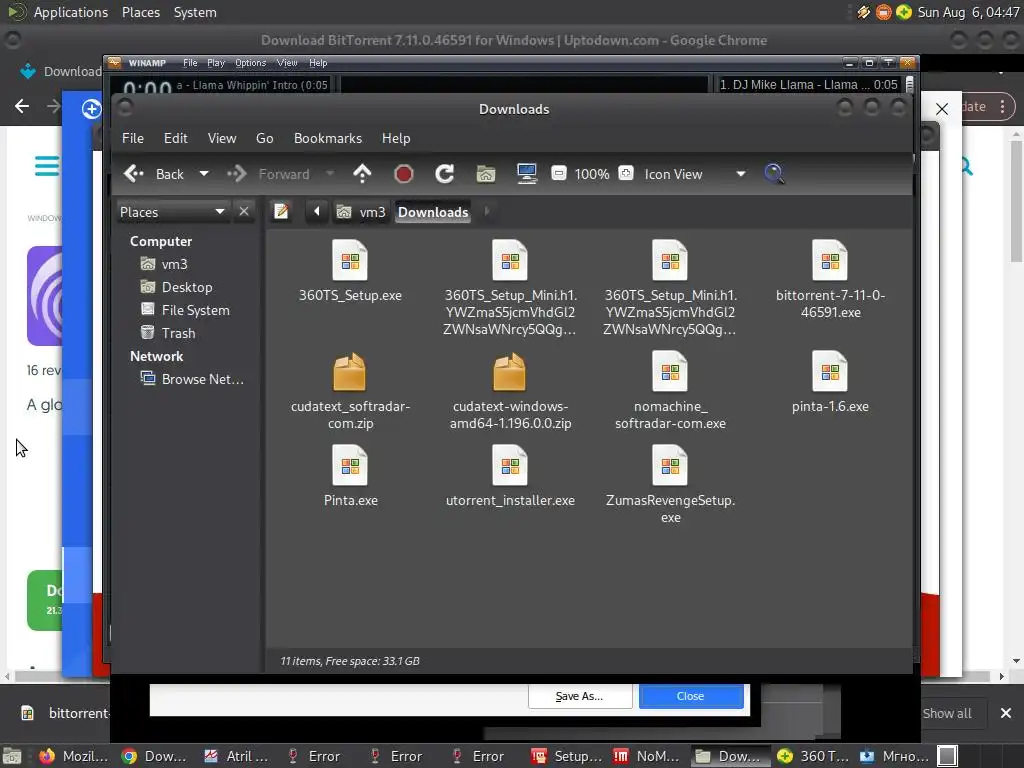Open the Go menu
Screen dimensions: 1024x768
coord(264,138)
